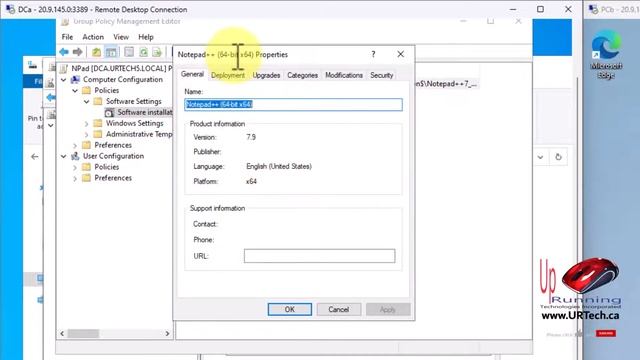Minimize the Remote Desktop Connection window
The image size is (640, 360).
click(513, 9)
